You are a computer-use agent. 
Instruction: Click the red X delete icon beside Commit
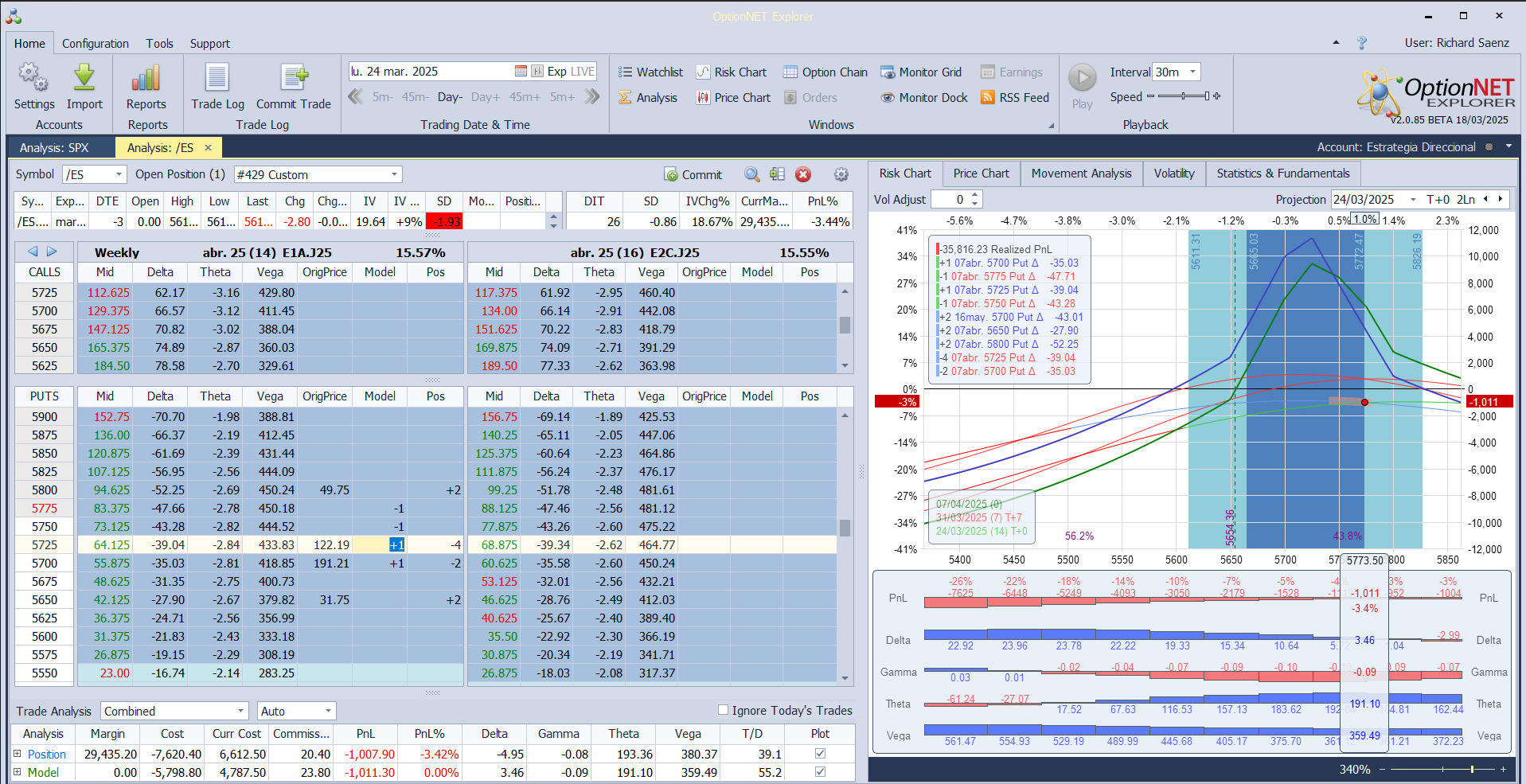(803, 174)
